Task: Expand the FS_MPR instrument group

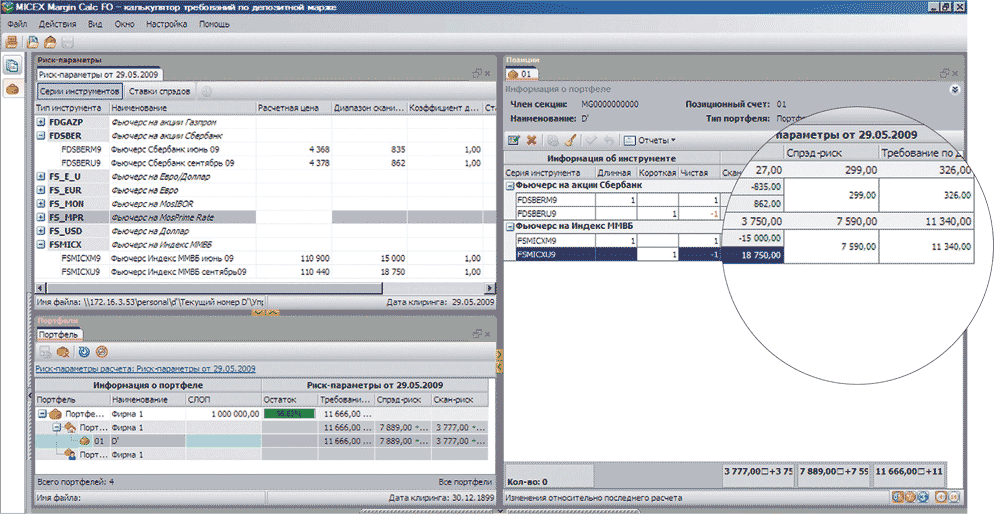Action: pyautogui.click(x=41, y=217)
